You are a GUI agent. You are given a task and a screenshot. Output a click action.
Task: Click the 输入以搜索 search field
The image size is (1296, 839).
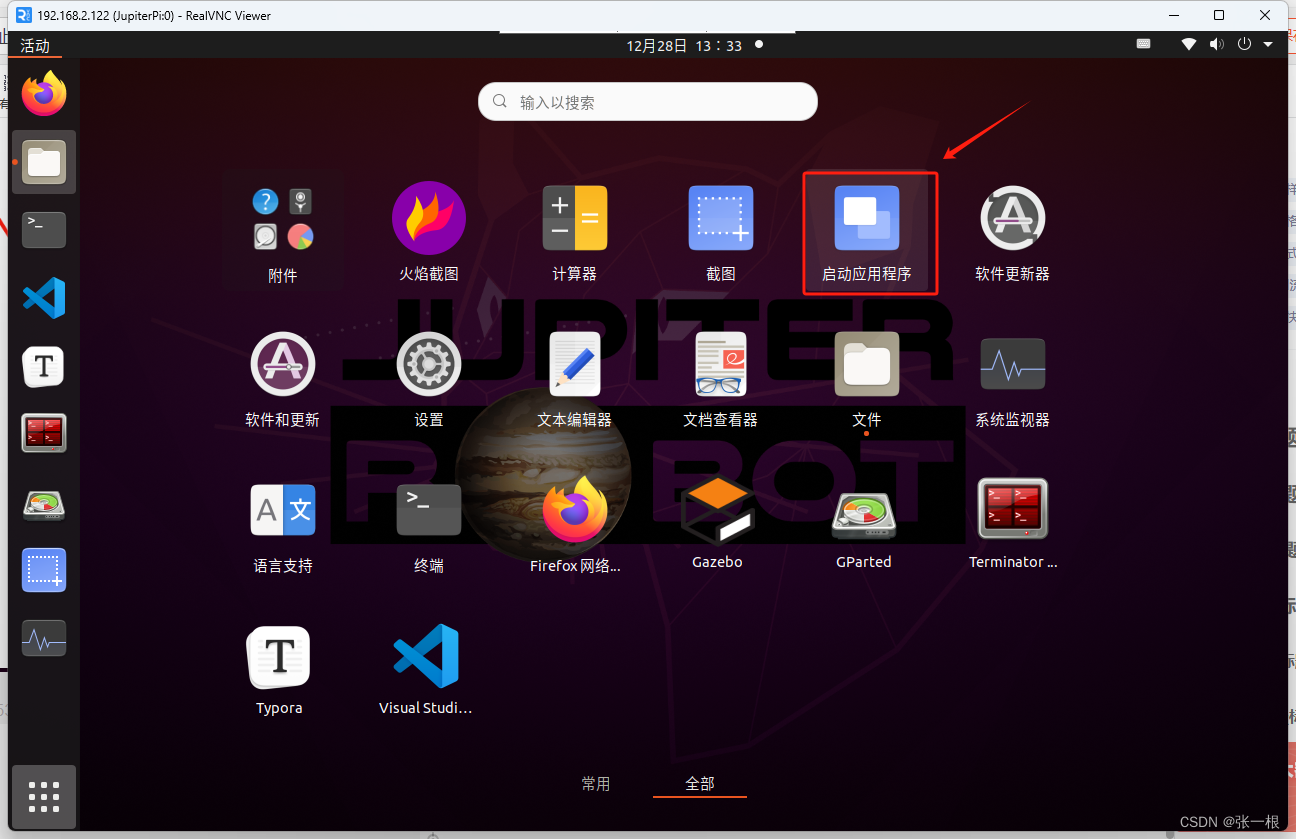tap(648, 102)
